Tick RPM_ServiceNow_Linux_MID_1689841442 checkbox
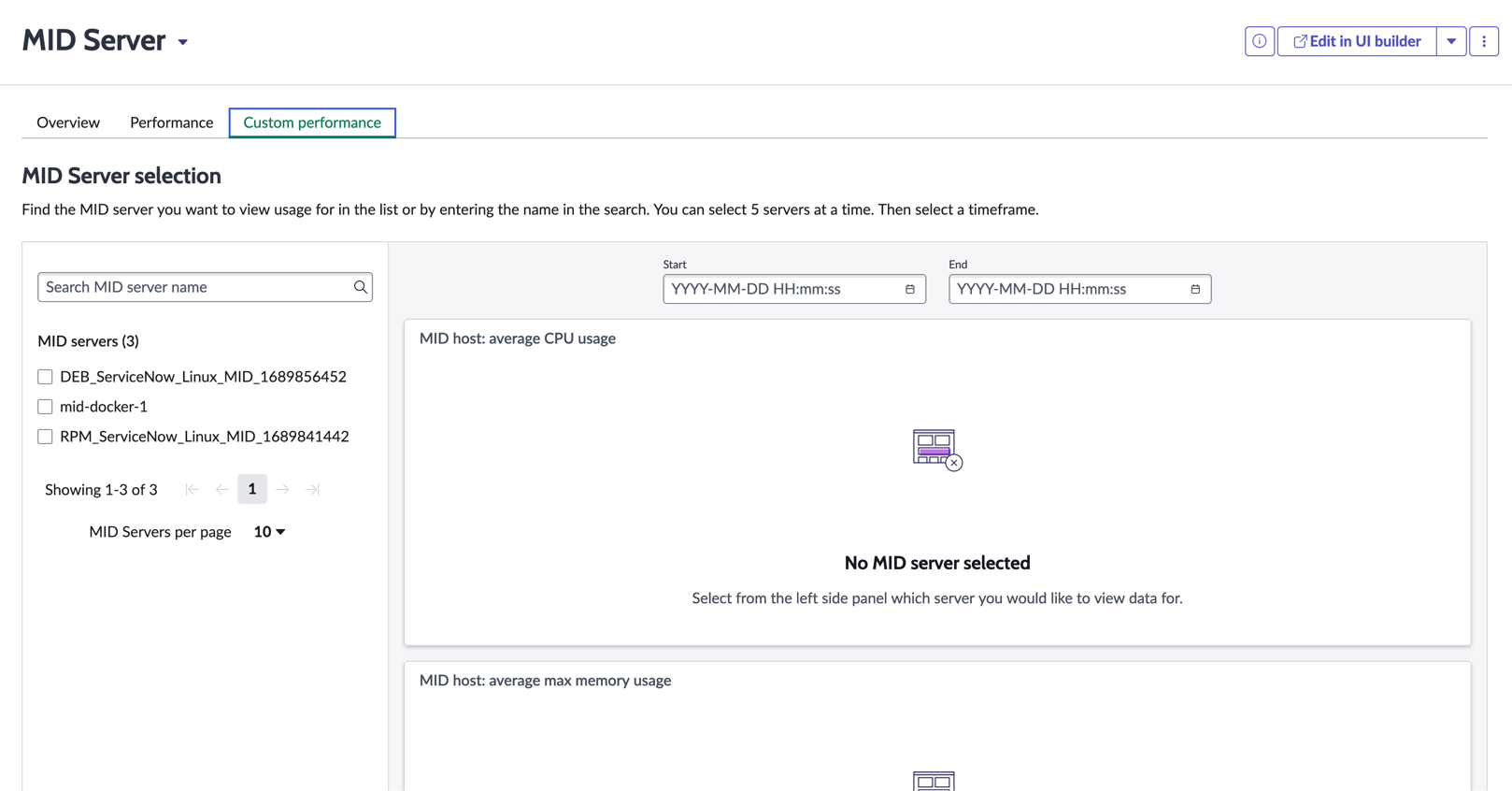 [45, 437]
